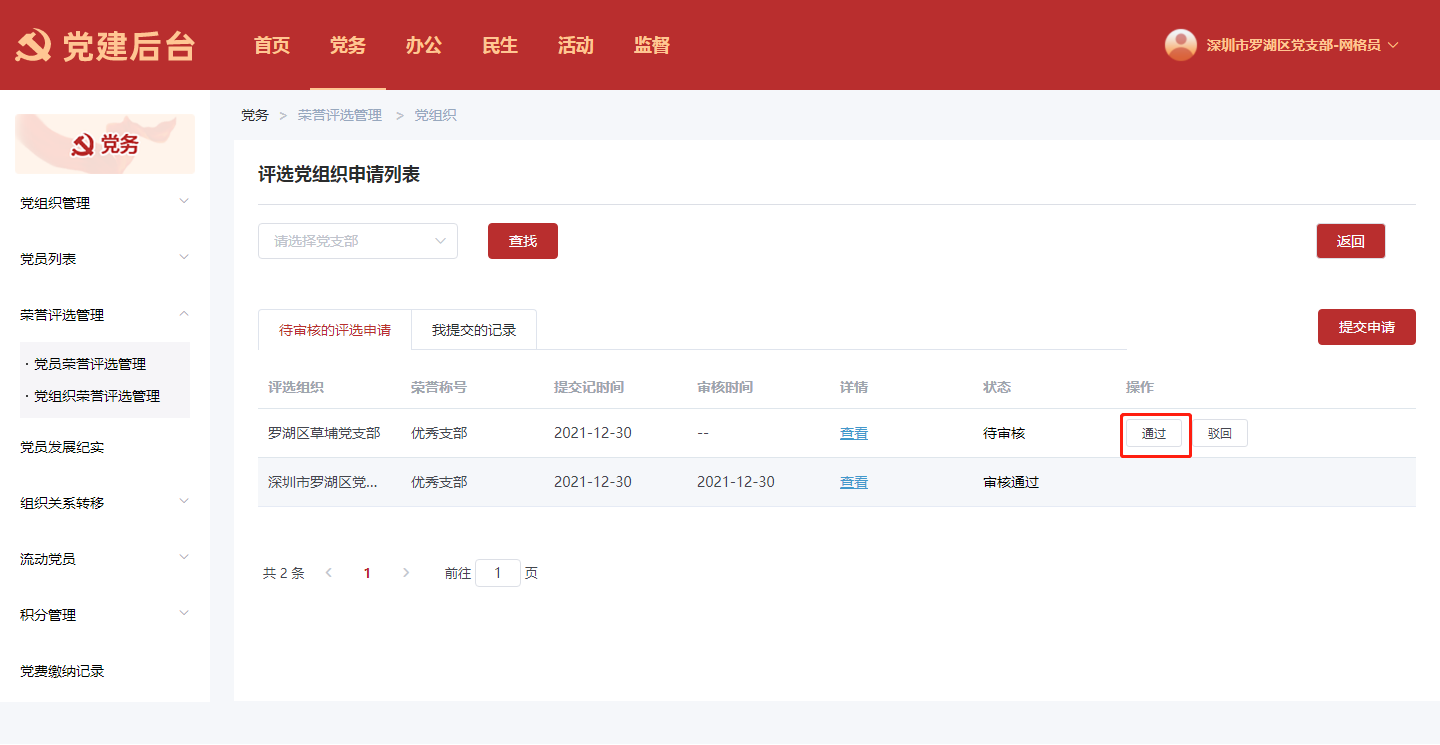Open the 请选择党支部 dropdown
The height and width of the screenshot is (745, 1440).
click(x=357, y=241)
